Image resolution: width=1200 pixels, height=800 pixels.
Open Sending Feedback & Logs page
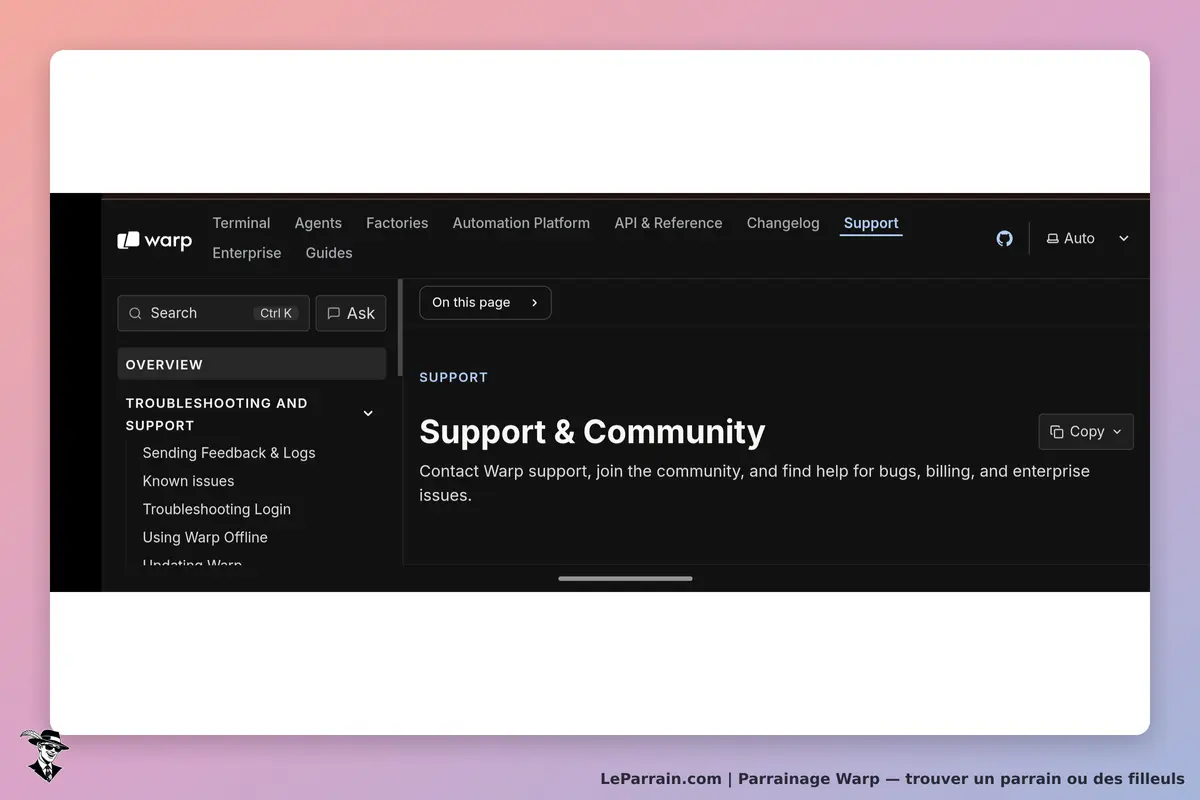229,453
